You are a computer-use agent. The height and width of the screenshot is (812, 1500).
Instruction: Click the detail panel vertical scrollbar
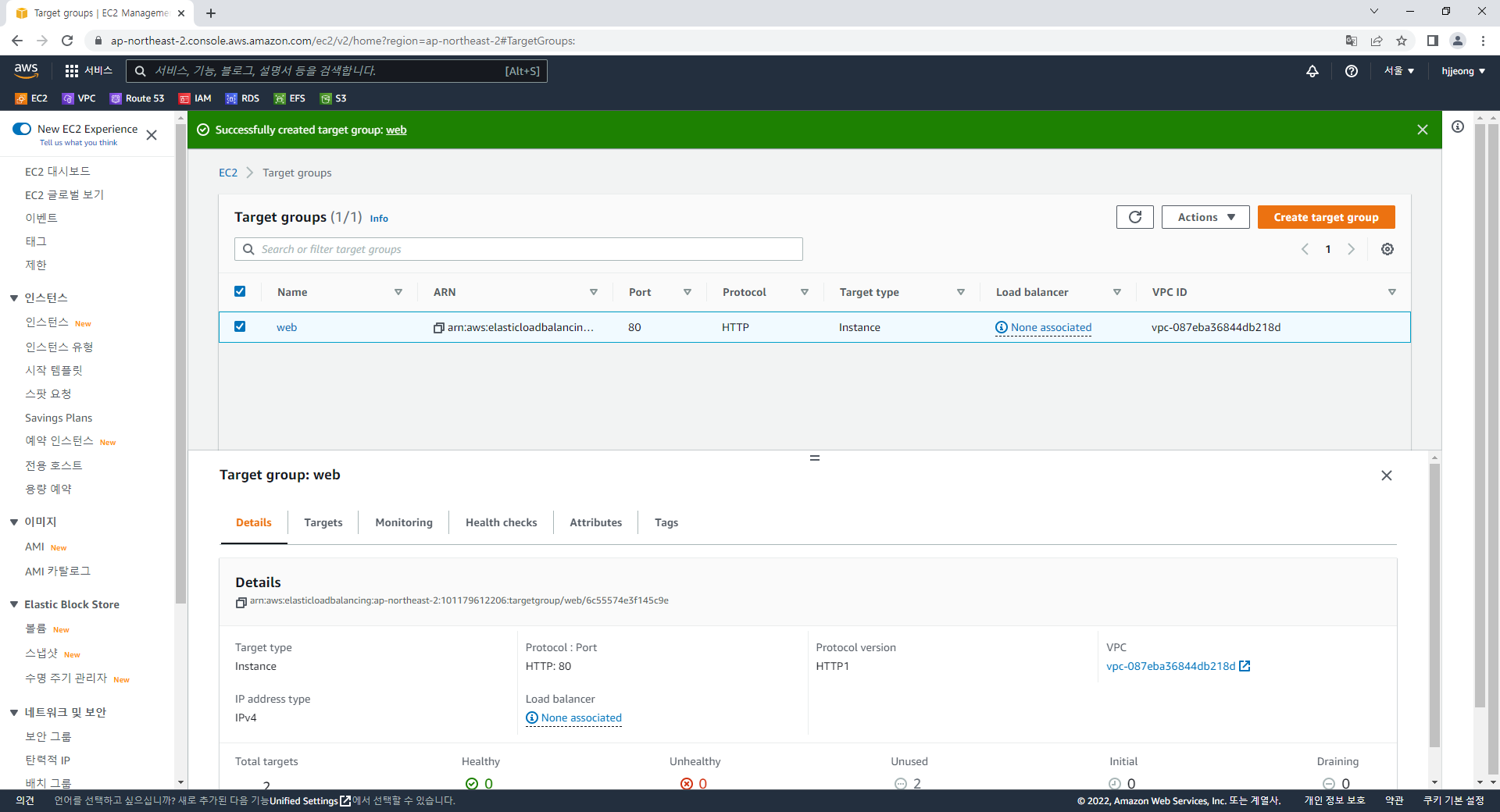coord(1434,605)
